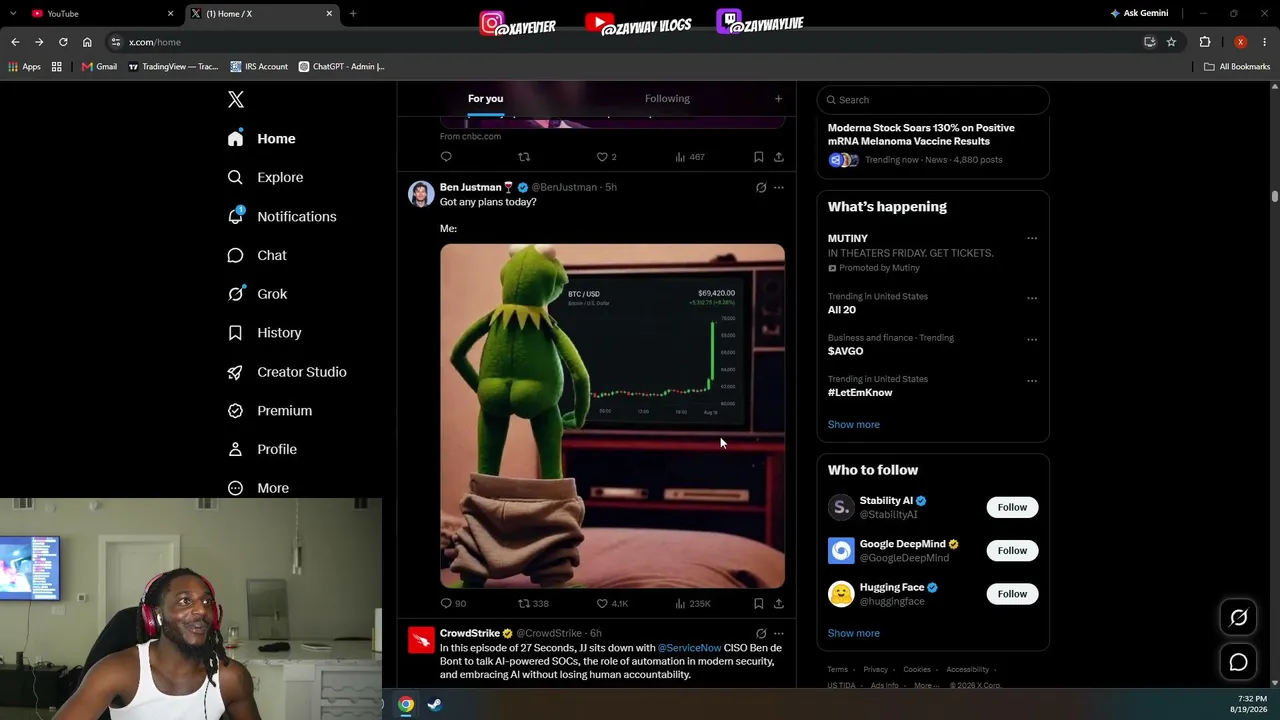Image resolution: width=1280 pixels, height=720 pixels.
Task: View the 467 views count on cnbc.com post
Action: [x=690, y=157]
